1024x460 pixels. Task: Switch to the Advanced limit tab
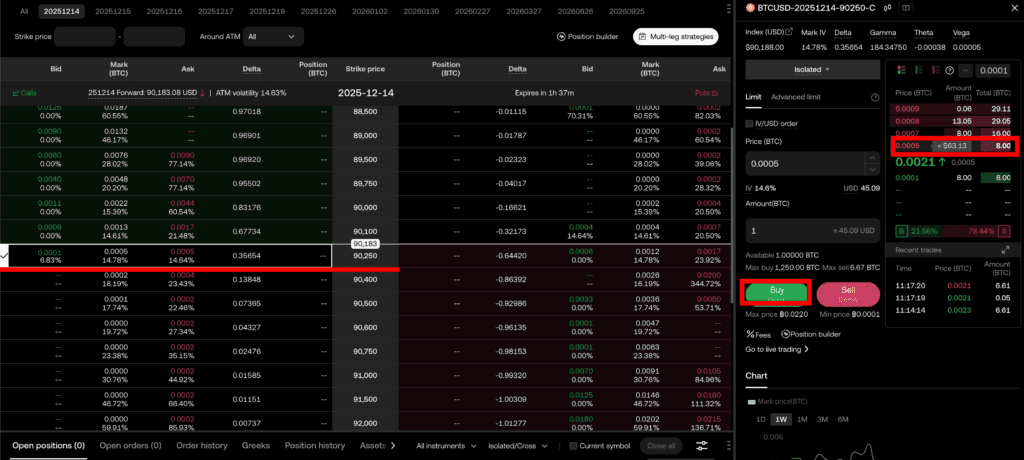(x=796, y=97)
